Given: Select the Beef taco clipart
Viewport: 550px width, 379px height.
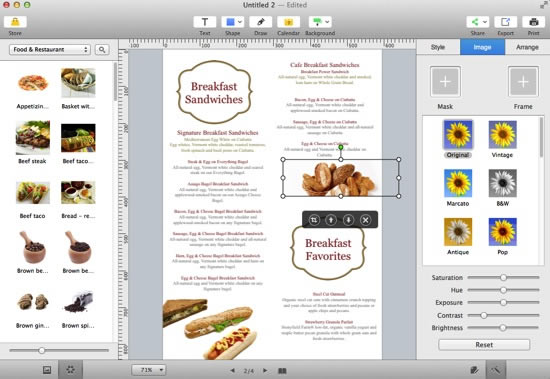Looking at the screenshot, I should click(x=33, y=193).
